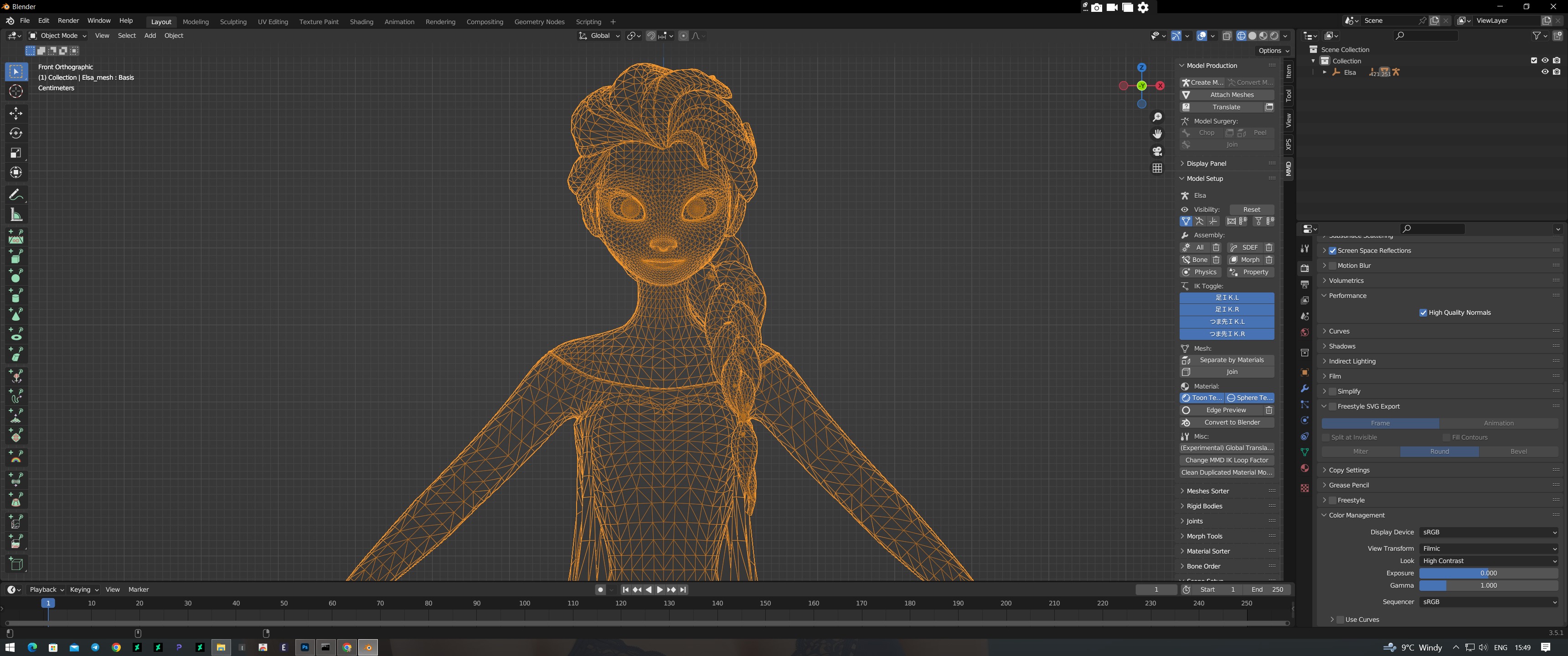Open the Material properties tab icon
Viewport: 1568px width, 656px height.
point(1305,468)
